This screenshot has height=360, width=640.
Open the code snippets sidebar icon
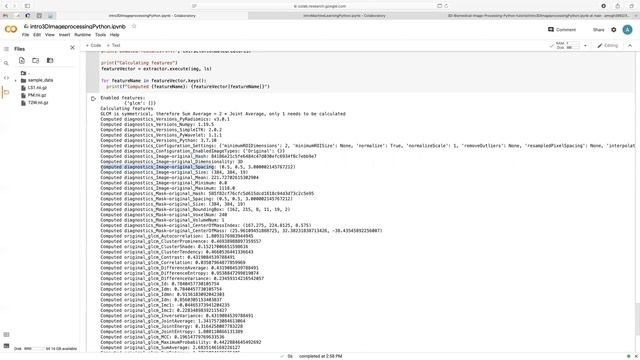click(x=6, y=78)
